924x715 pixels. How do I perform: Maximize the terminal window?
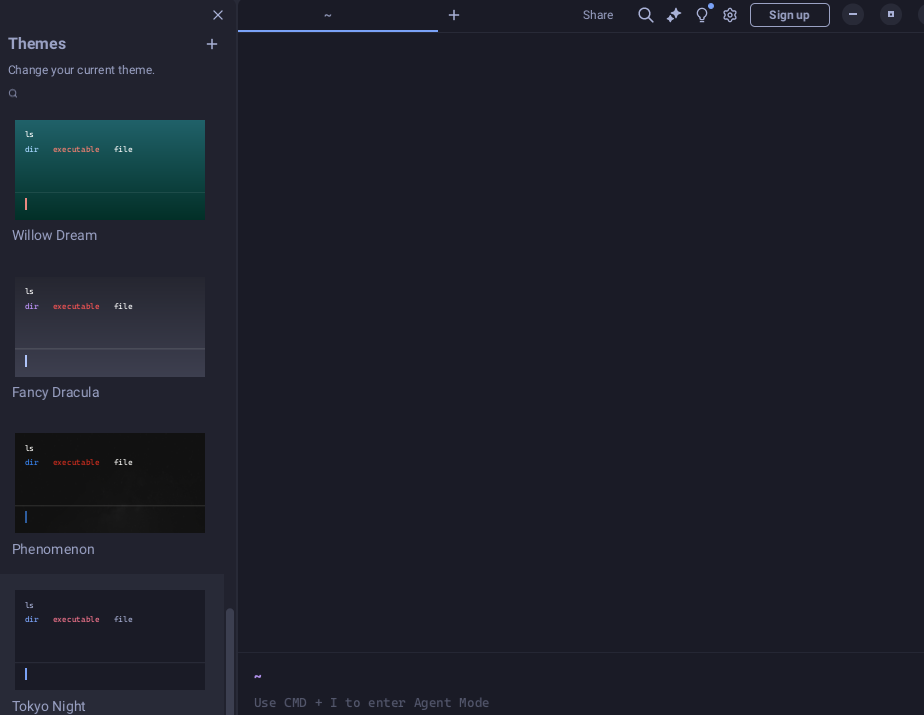coord(891,14)
